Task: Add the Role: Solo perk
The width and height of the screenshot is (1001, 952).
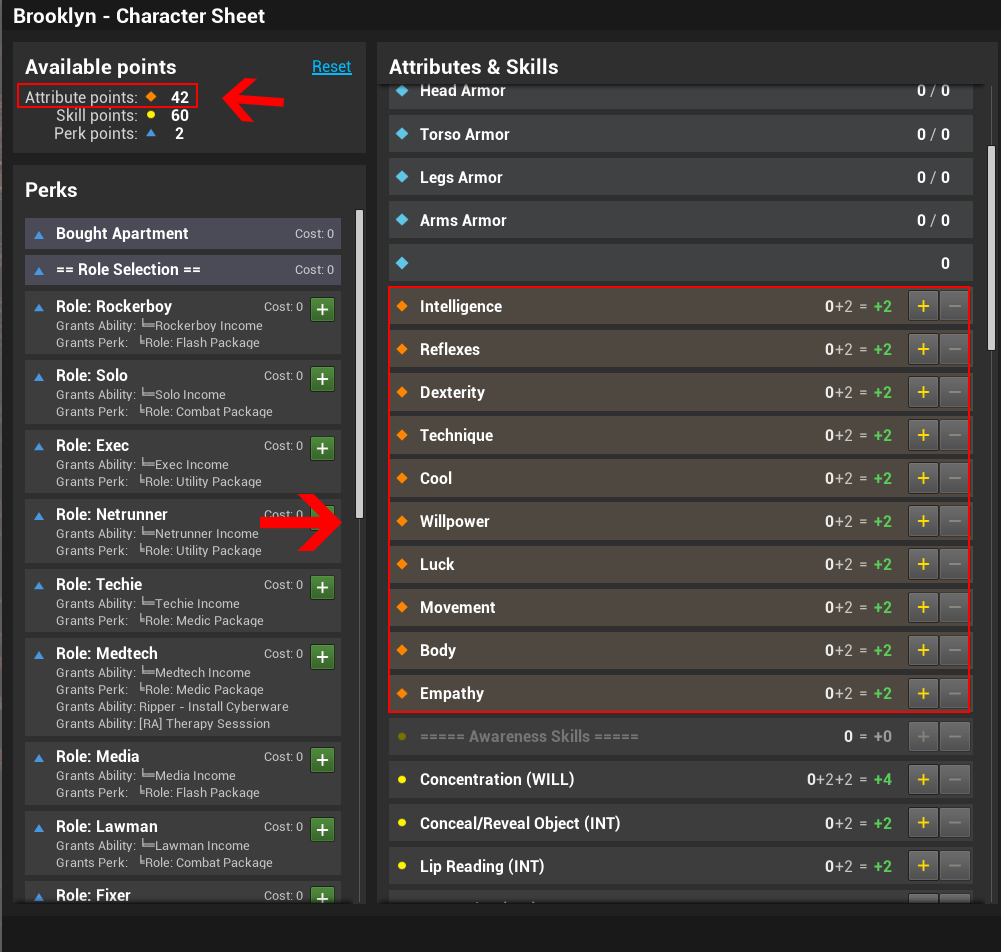Action: coord(322,379)
